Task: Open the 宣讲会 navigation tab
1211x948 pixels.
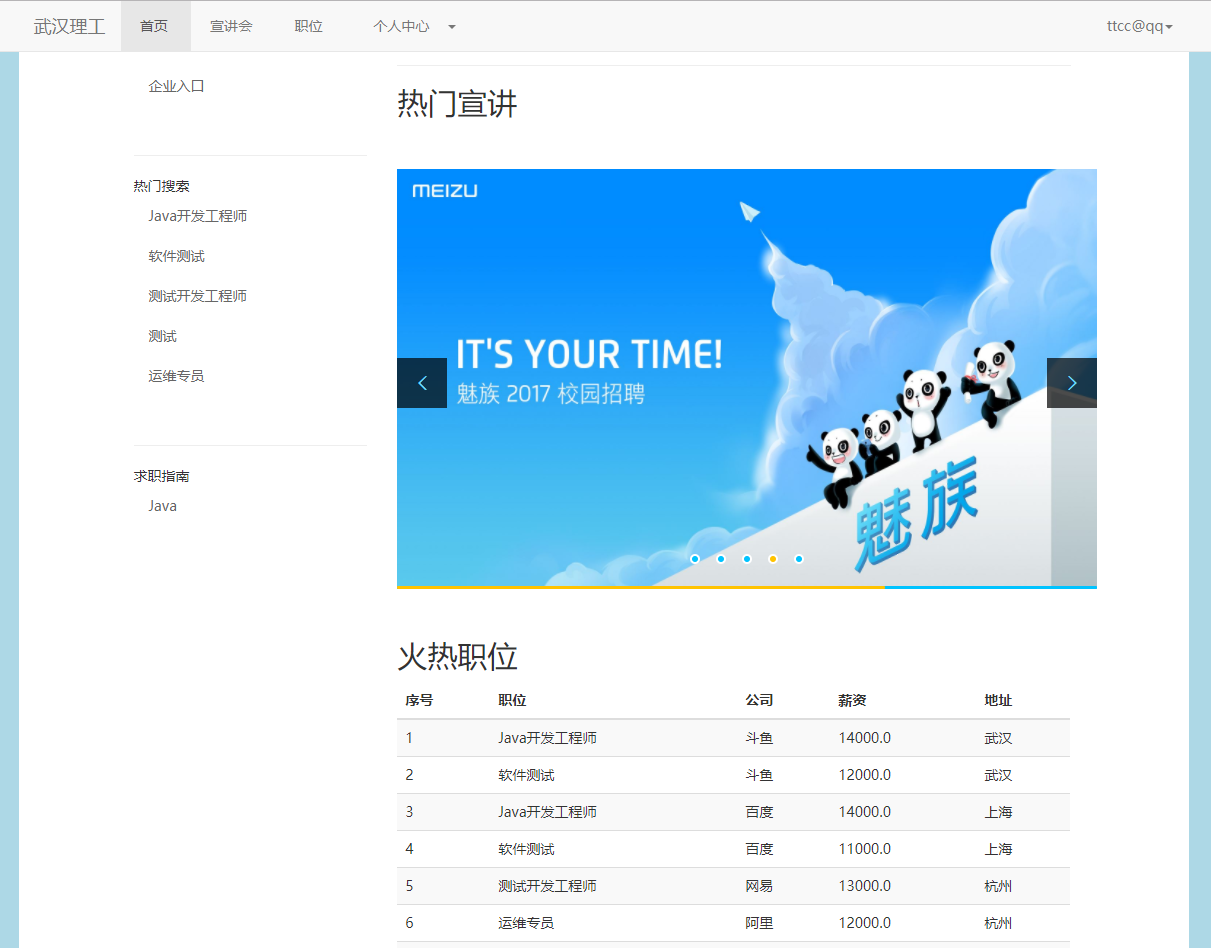Action: click(231, 26)
